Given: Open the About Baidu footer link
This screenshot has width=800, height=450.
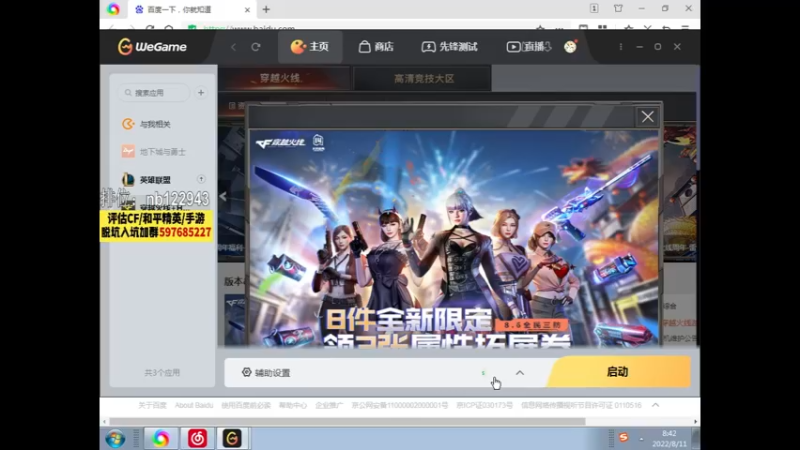Looking at the screenshot, I should pyautogui.click(x=194, y=405).
